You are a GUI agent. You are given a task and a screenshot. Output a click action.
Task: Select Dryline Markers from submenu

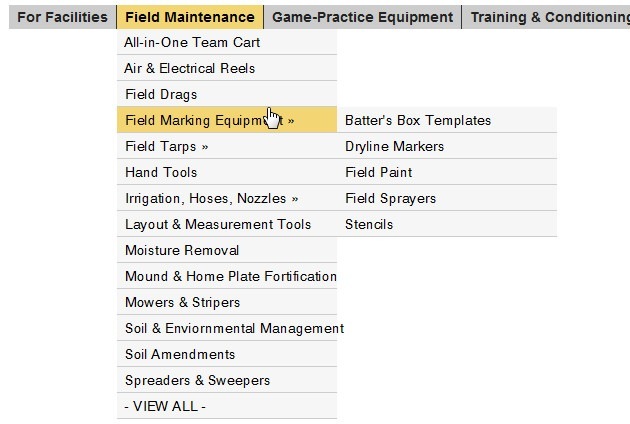(x=394, y=147)
